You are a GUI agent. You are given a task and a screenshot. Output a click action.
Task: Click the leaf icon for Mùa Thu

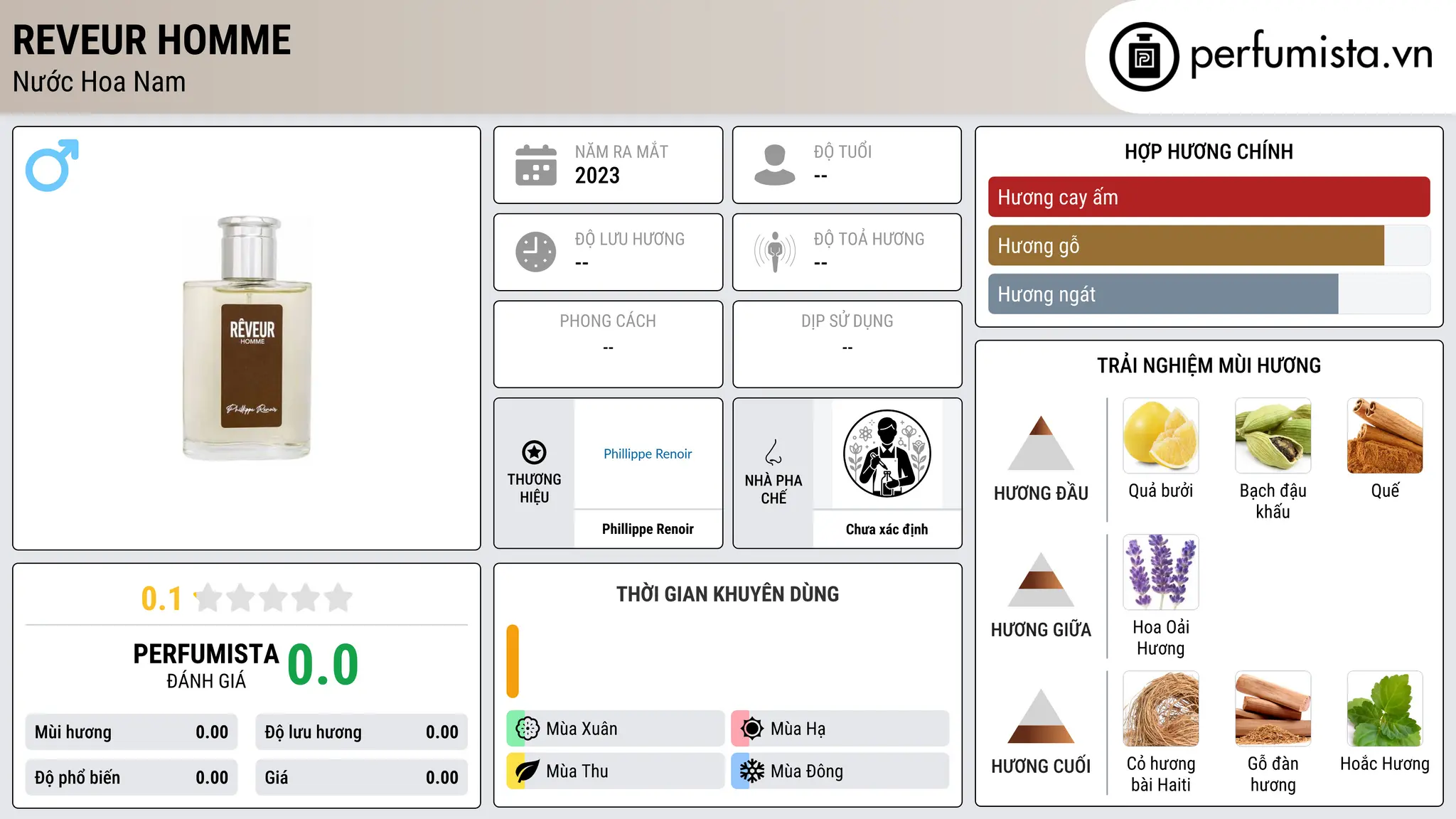[527, 771]
